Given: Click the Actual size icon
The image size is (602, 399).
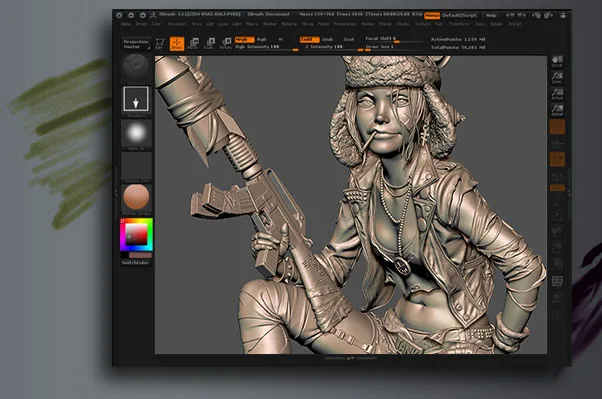Looking at the screenshot, I should coord(557,94).
